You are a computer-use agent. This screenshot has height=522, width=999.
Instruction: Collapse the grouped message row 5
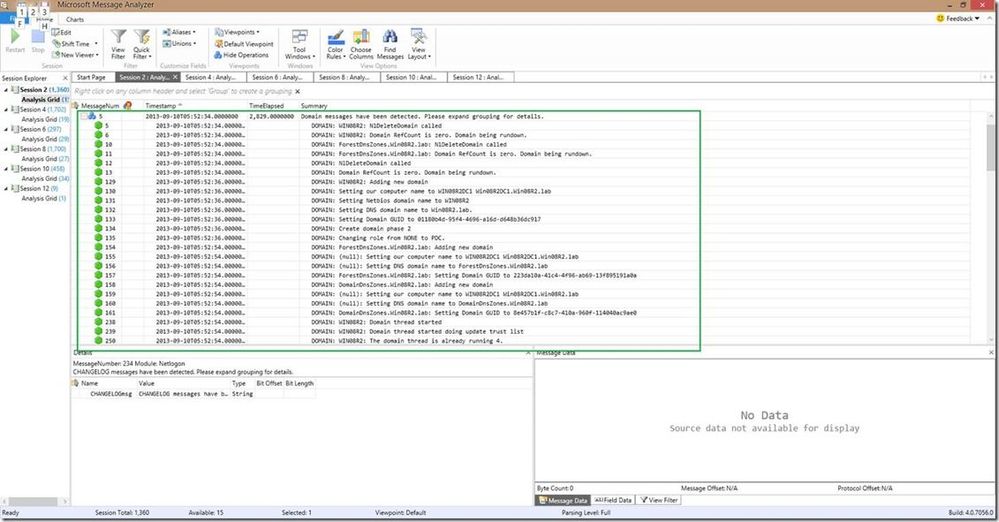[x=83, y=117]
